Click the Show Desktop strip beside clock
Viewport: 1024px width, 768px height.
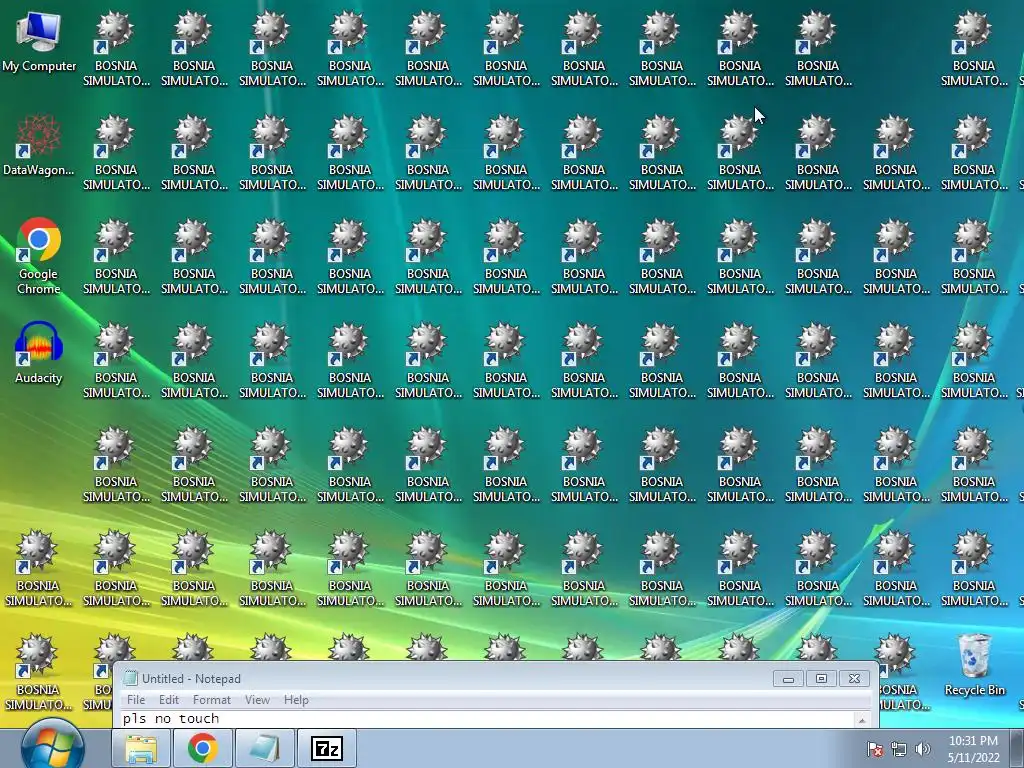click(1017, 748)
